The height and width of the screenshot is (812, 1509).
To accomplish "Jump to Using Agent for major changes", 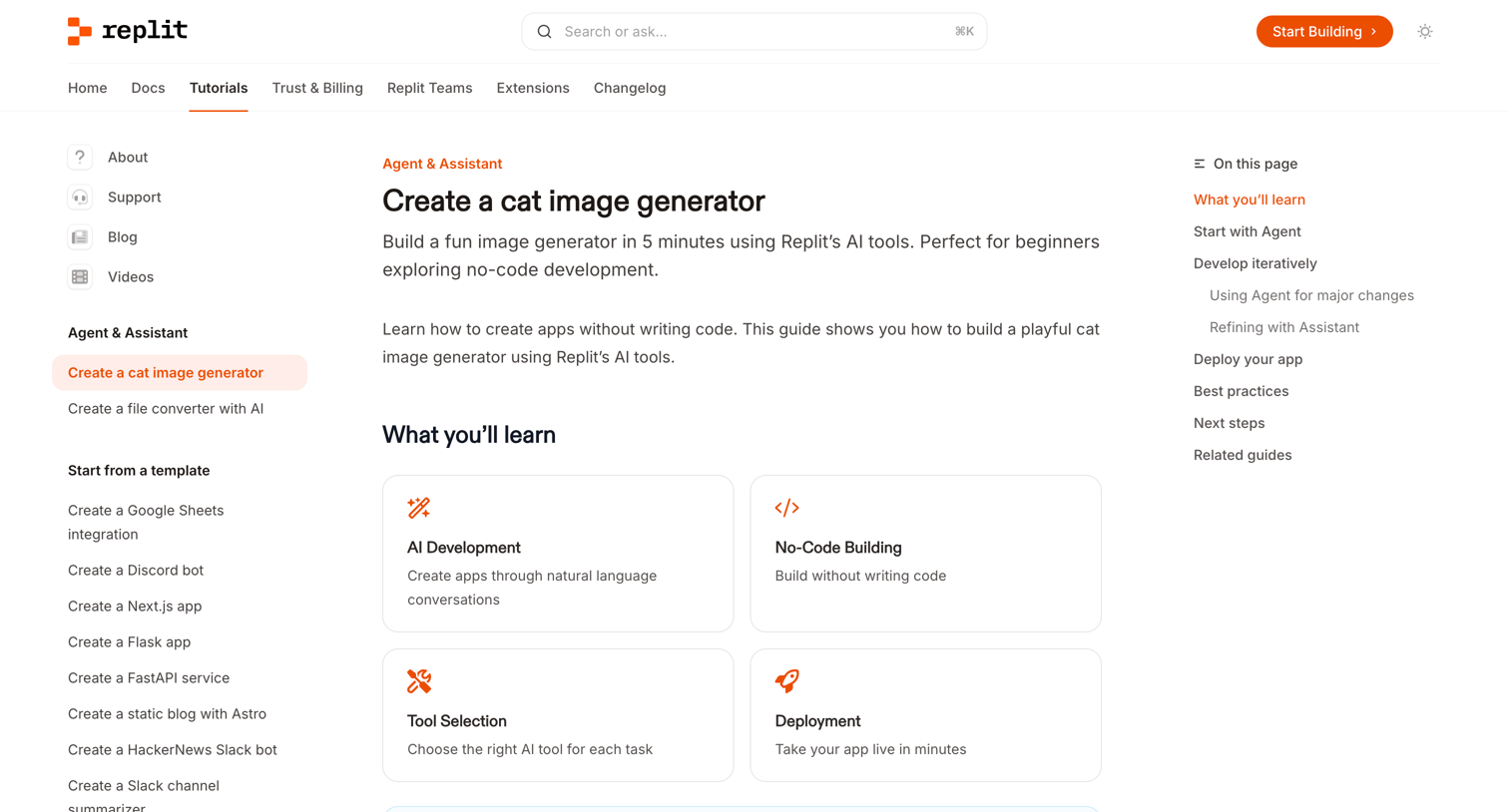I will pyautogui.click(x=1311, y=295).
